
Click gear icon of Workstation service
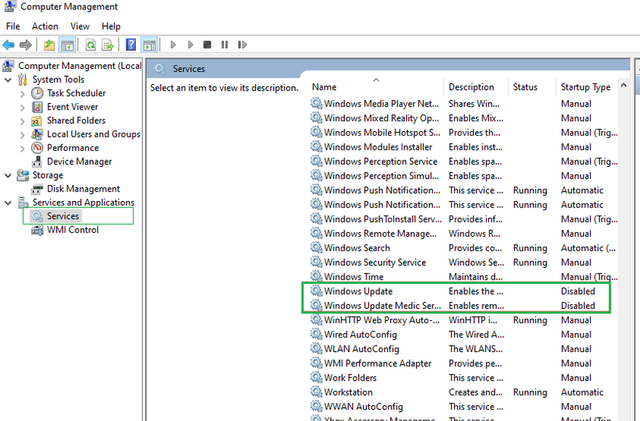click(316, 392)
